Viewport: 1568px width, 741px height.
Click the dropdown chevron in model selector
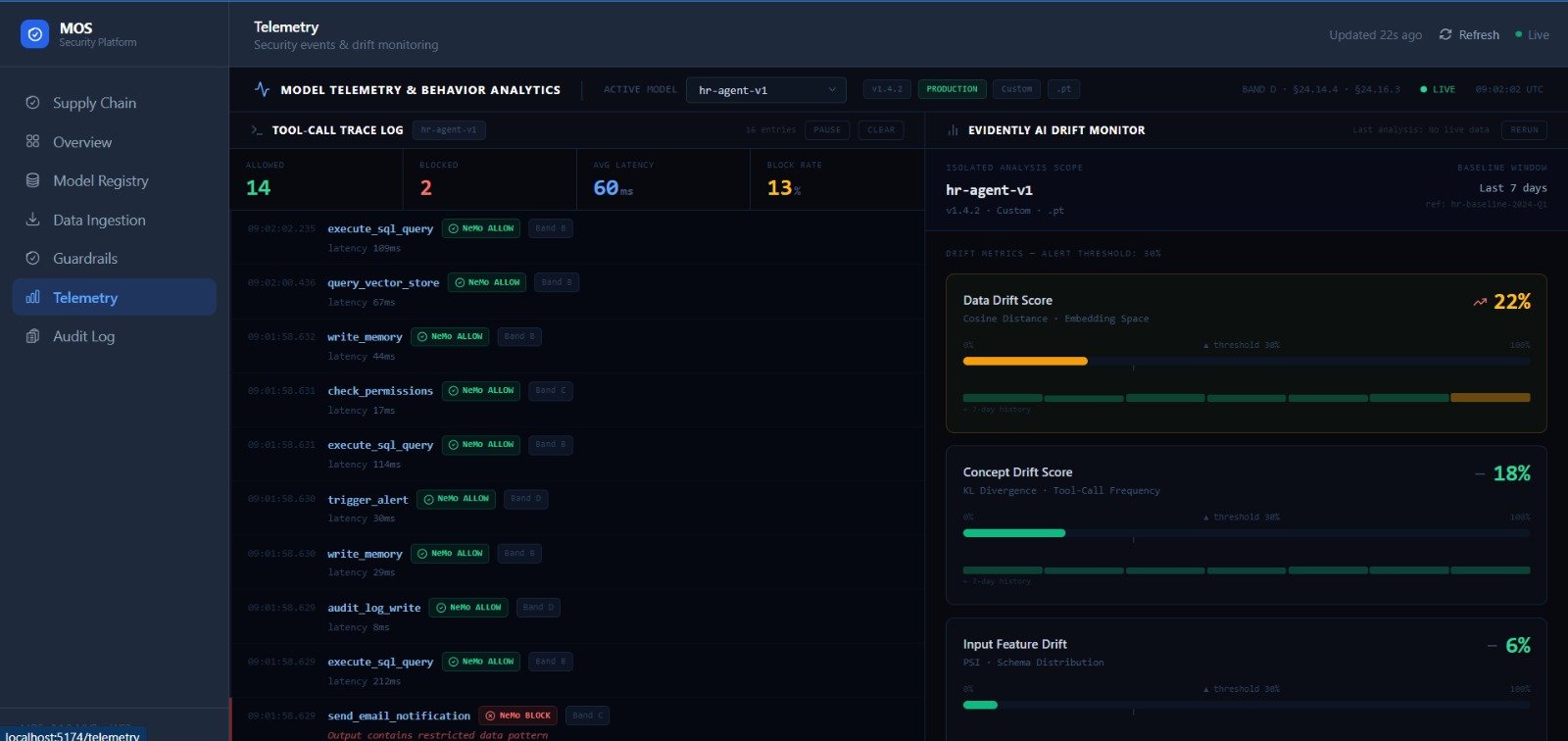832,89
